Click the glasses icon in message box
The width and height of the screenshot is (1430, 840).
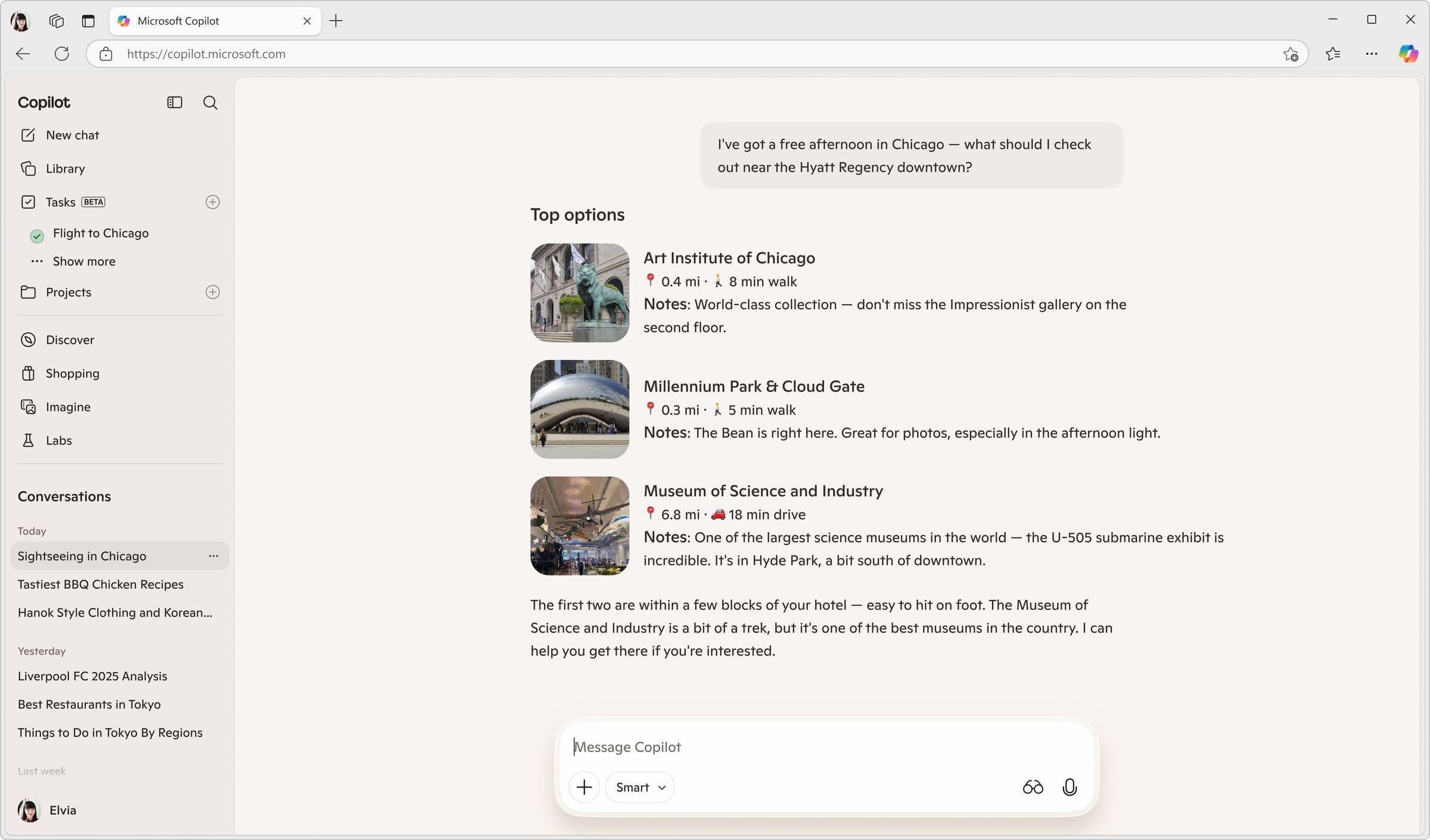click(1033, 787)
